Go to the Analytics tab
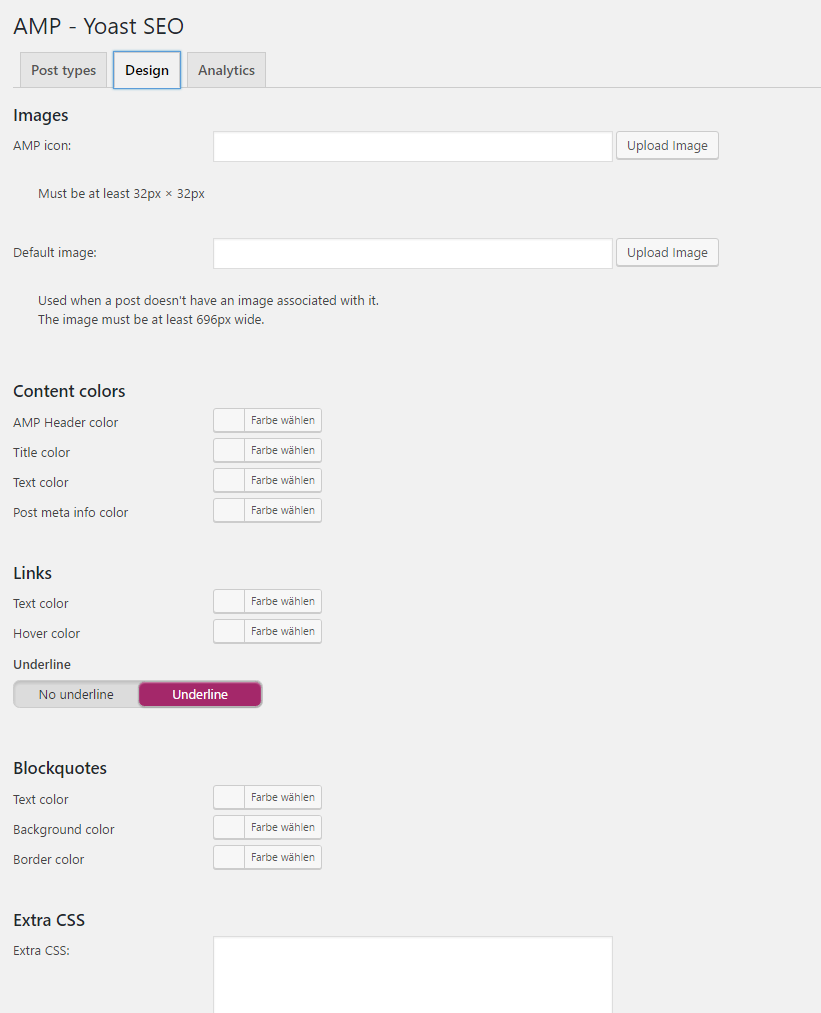821x1013 pixels. [x=226, y=71]
